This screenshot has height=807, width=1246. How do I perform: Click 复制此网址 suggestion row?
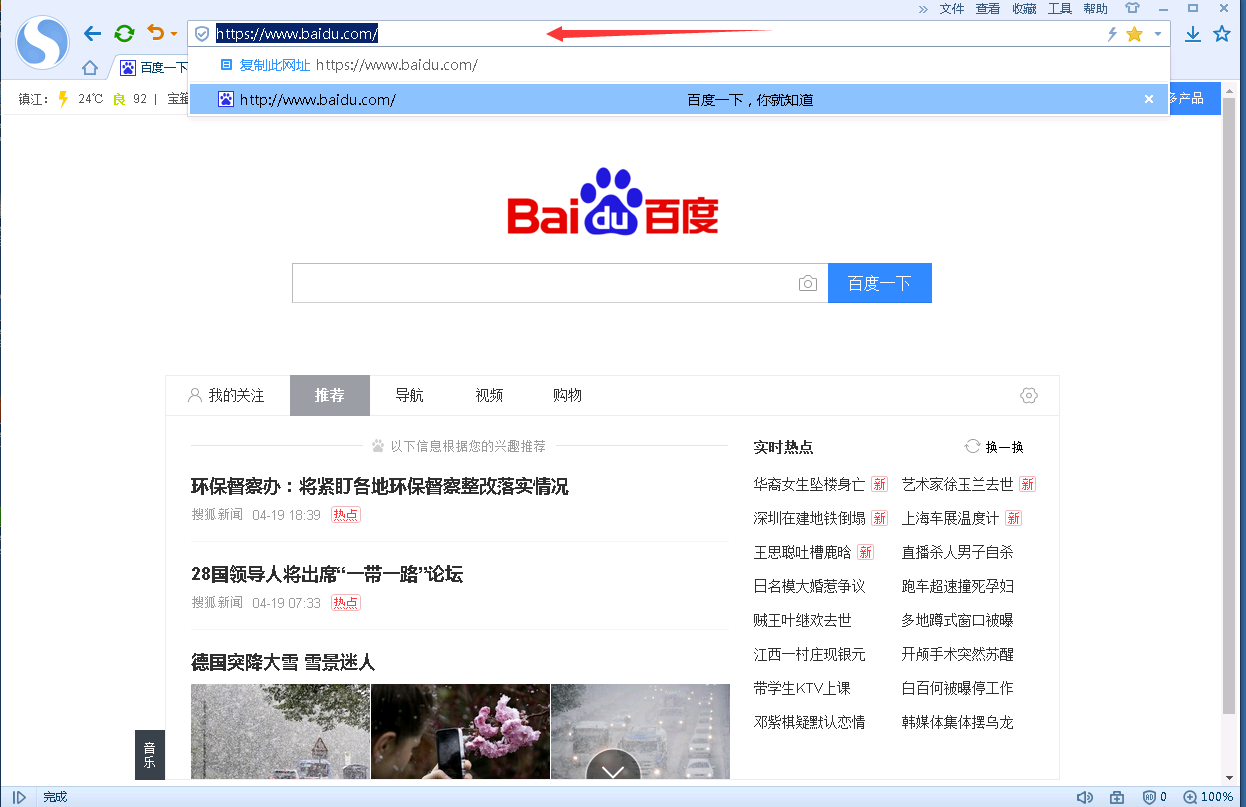(x=679, y=65)
